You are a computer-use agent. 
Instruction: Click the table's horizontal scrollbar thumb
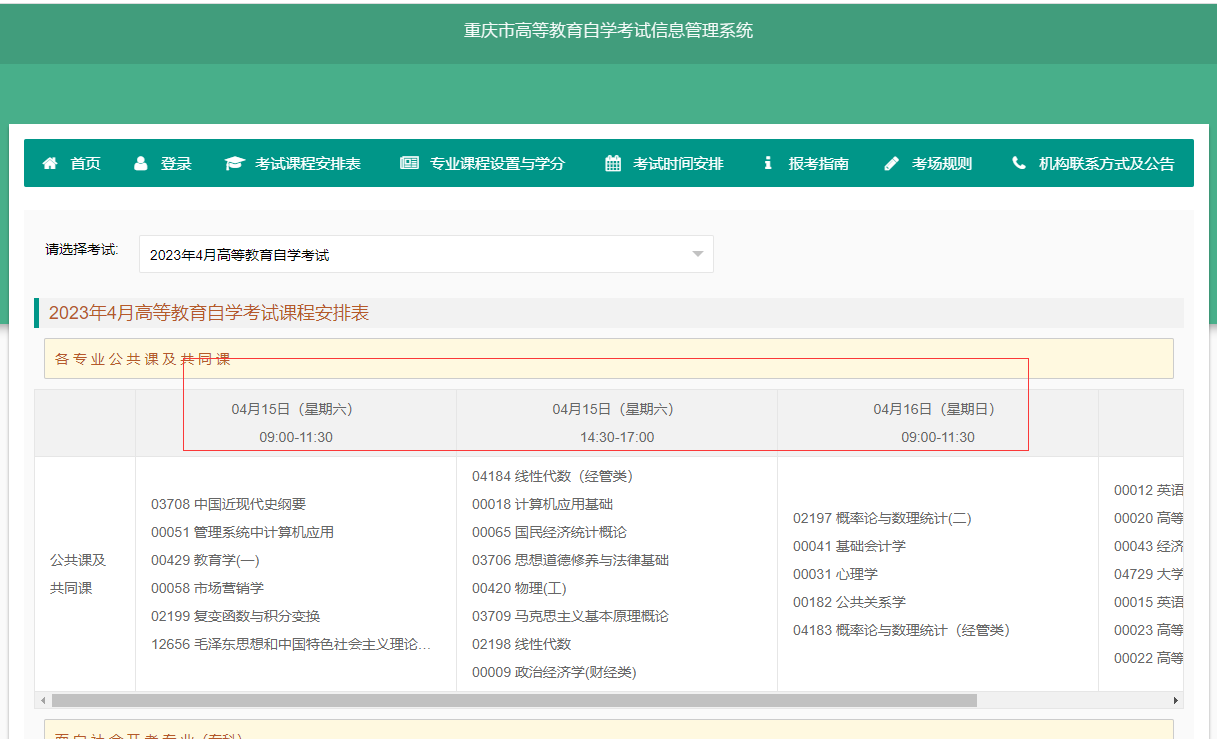pos(514,701)
